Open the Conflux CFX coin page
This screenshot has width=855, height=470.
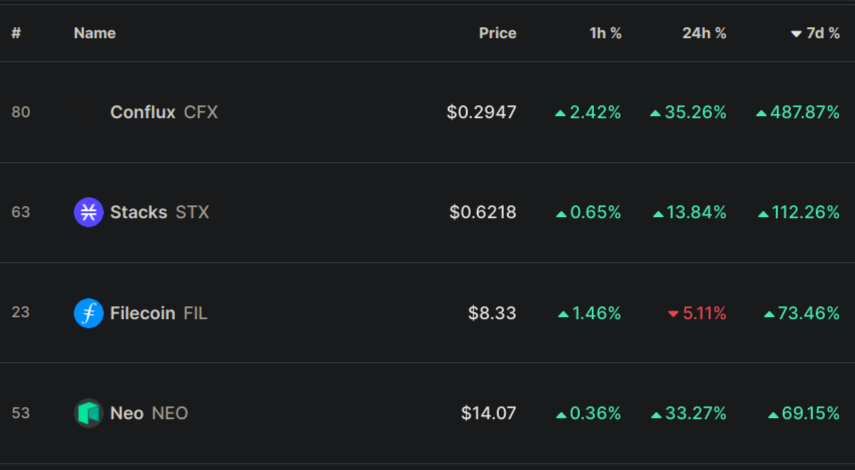coord(164,112)
